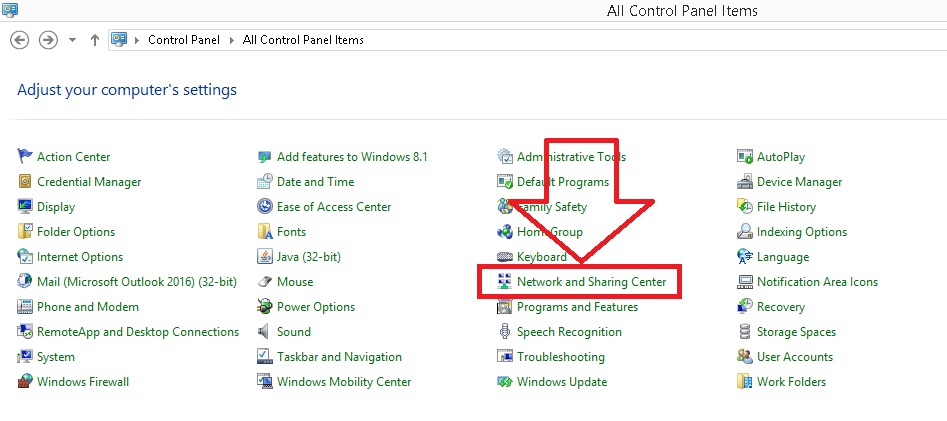
Task: Open Indexing Options link
Action: click(801, 232)
